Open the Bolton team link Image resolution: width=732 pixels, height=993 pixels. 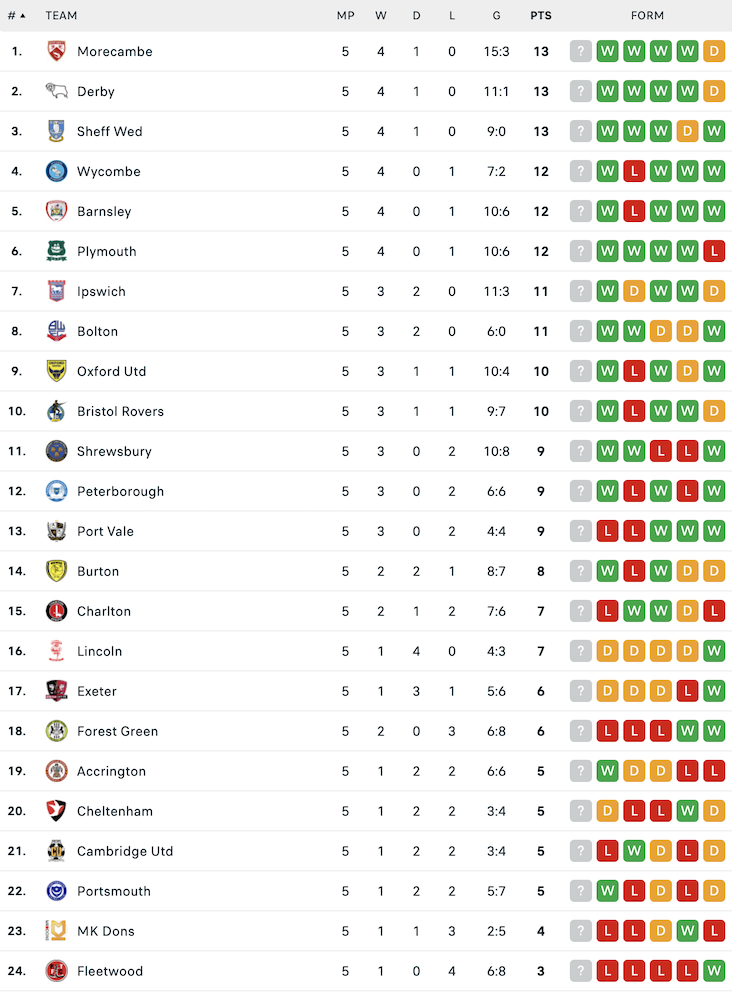(x=98, y=331)
